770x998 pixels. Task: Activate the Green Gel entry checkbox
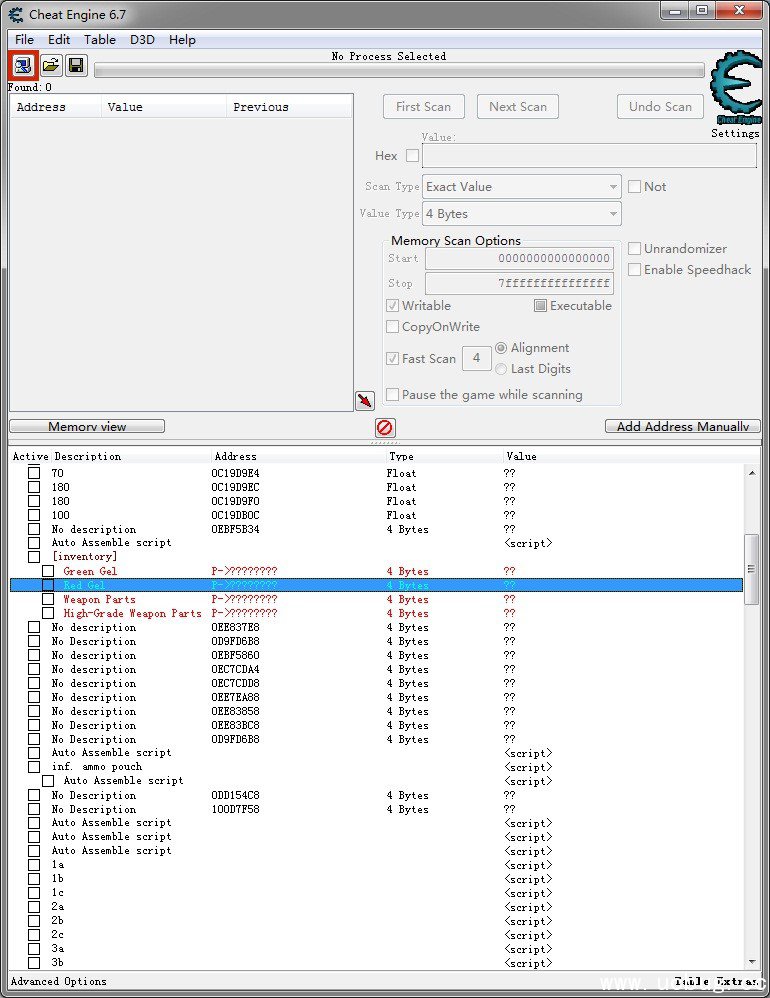(x=48, y=572)
